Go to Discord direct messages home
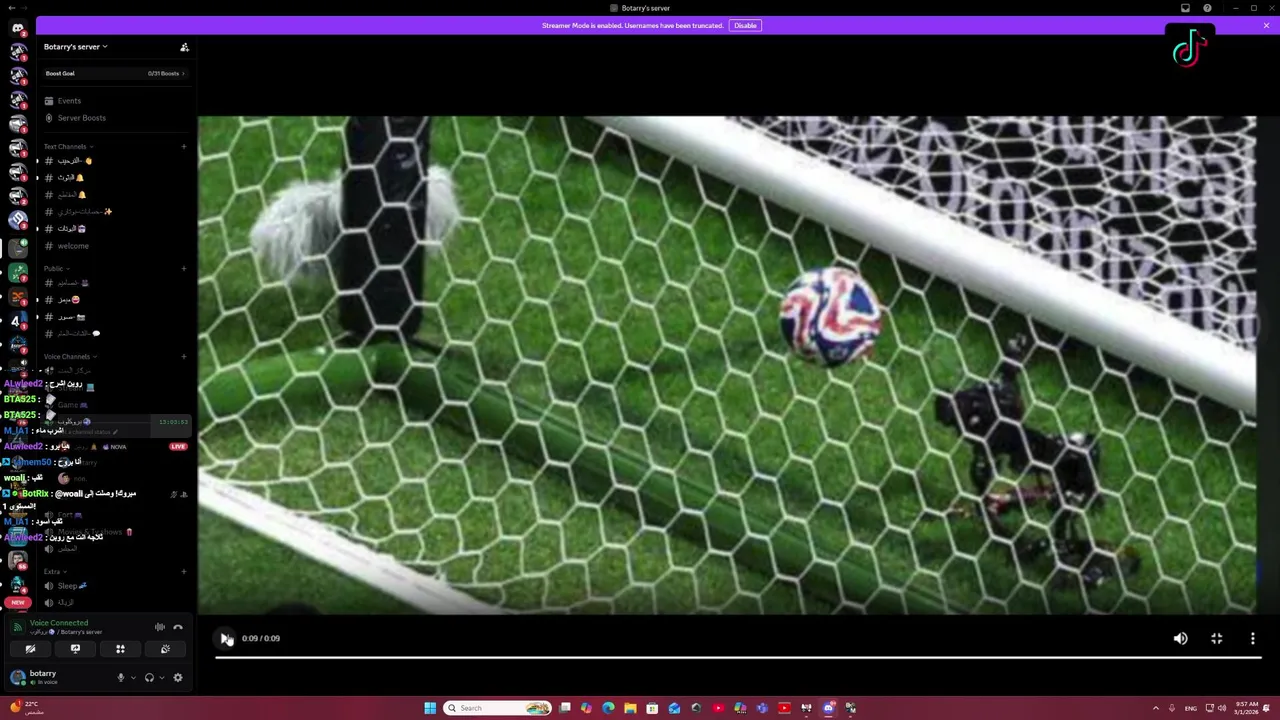The width and height of the screenshot is (1280, 720). click(x=17, y=27)
